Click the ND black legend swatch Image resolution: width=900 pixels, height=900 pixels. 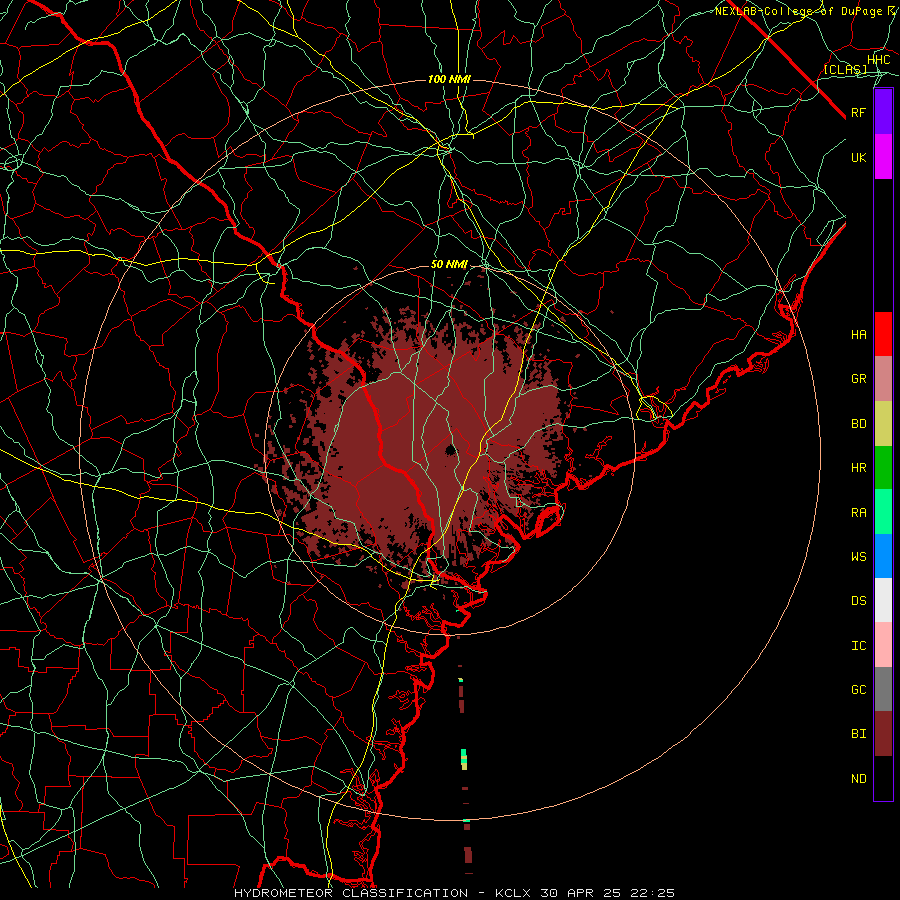(883, 778)
